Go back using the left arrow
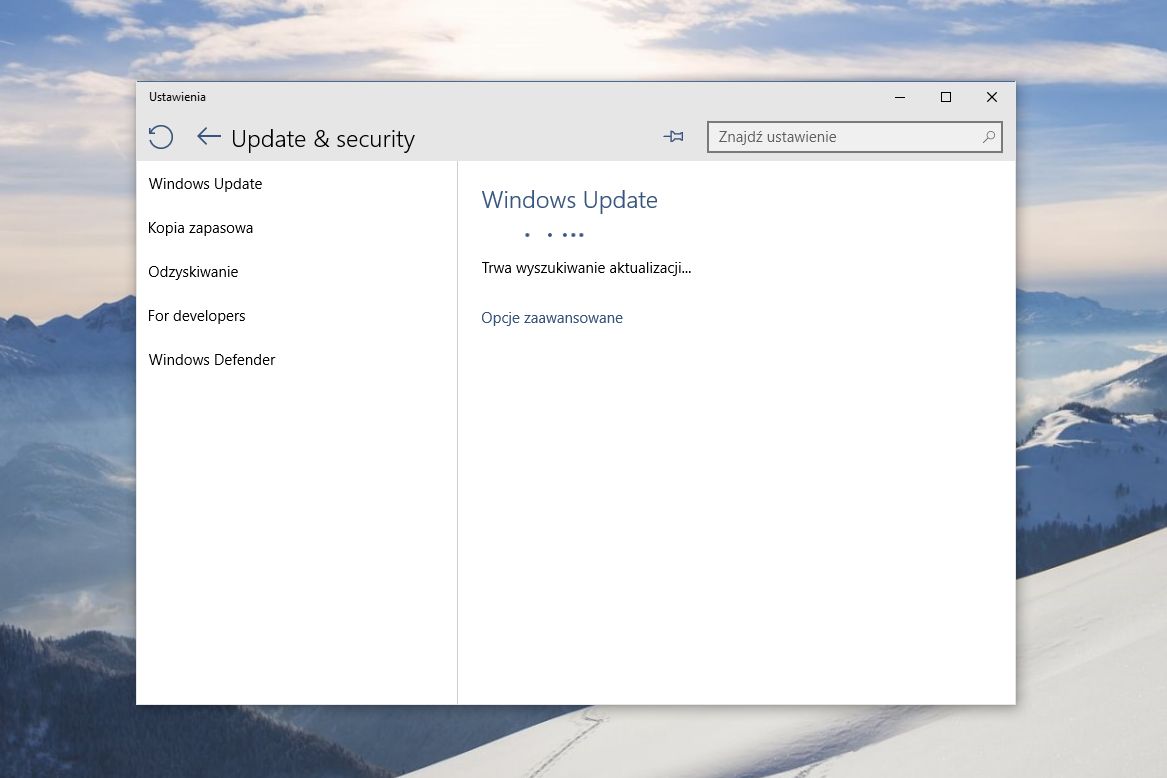The height and width of the screenshot is (778, 1167). [208, 136]
